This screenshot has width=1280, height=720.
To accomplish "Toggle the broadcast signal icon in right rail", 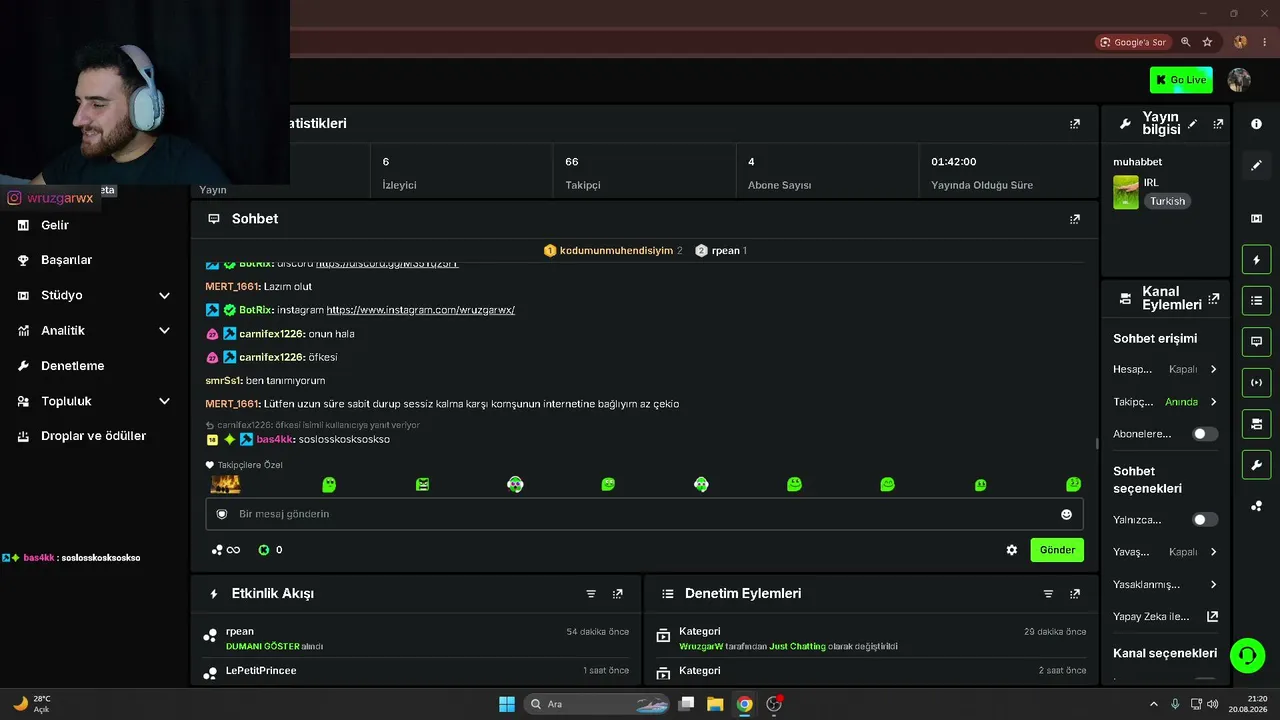I will [1256, 383].
